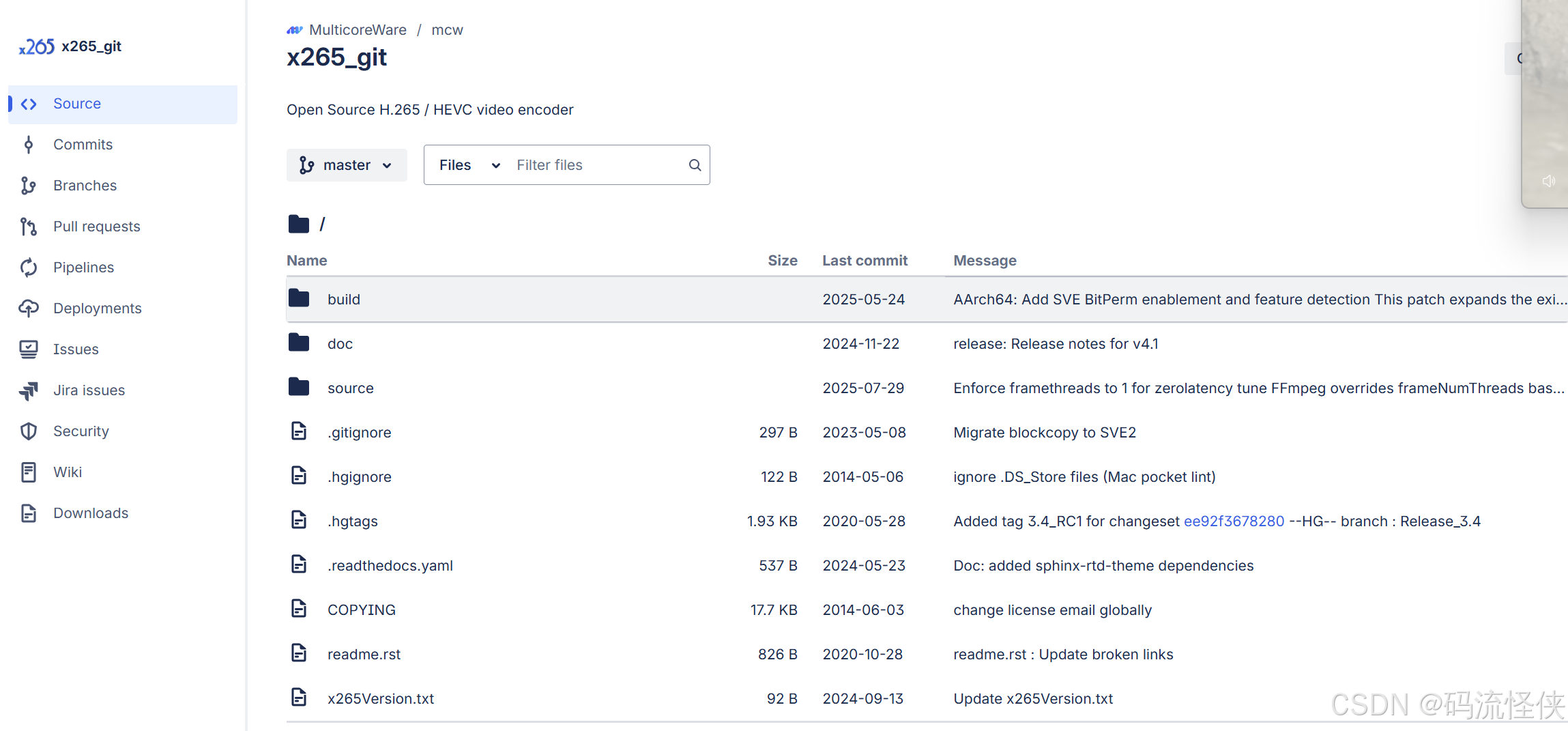
Task: Click the Issues monitor icon
Action: 29,349
